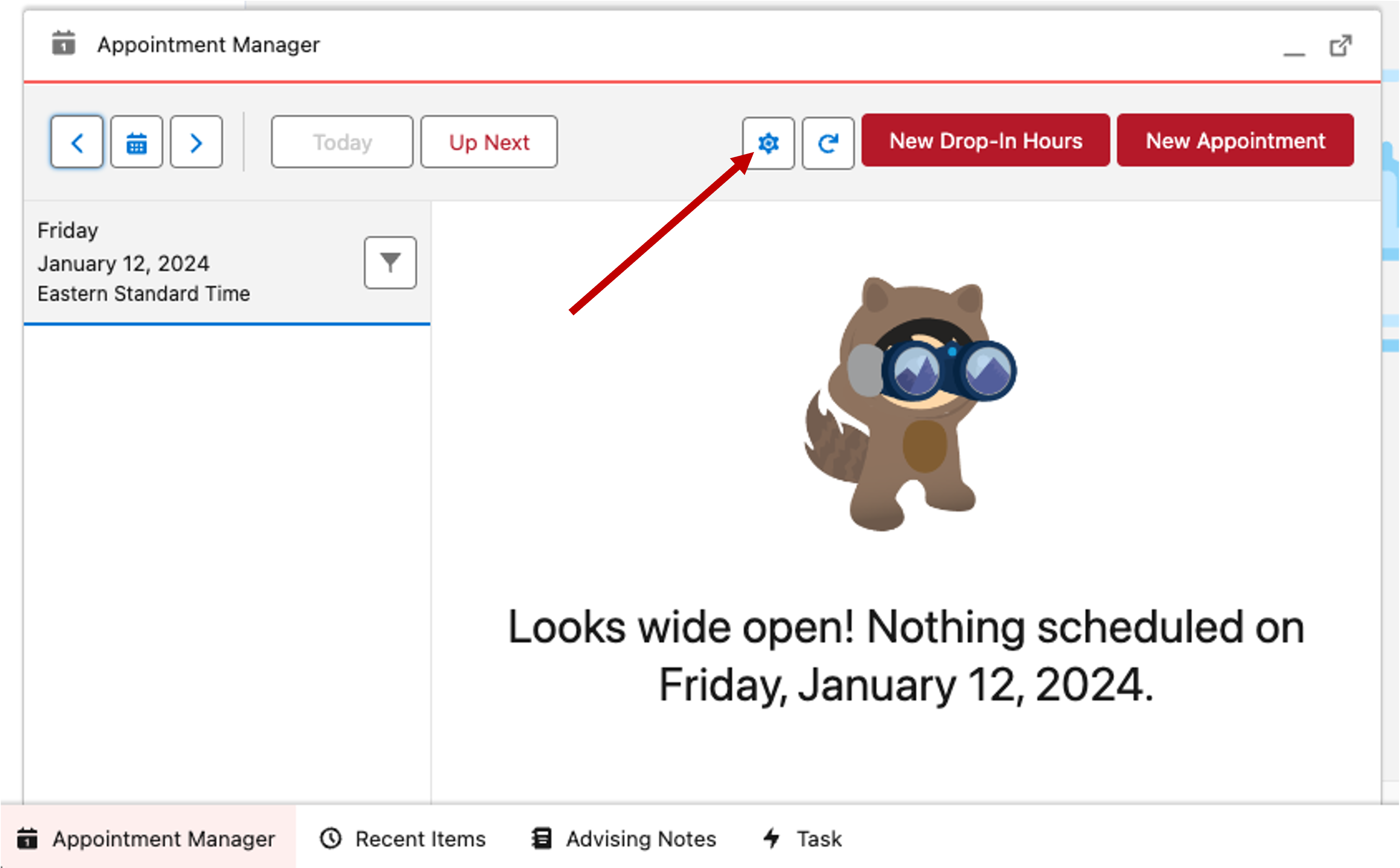Create a New Appointment
Image resolution: width=1400 pixels, height=868 pixels.
click(x=1235, y=141)
